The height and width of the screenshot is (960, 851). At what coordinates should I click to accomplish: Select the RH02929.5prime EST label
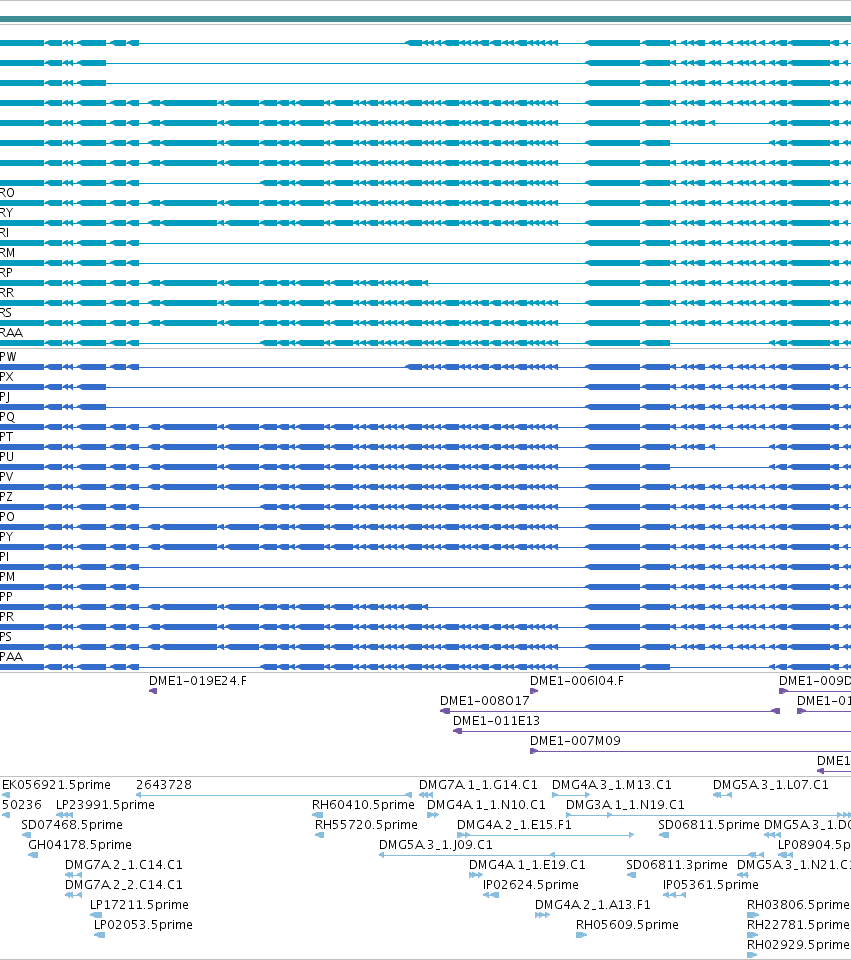coord(798,946)
